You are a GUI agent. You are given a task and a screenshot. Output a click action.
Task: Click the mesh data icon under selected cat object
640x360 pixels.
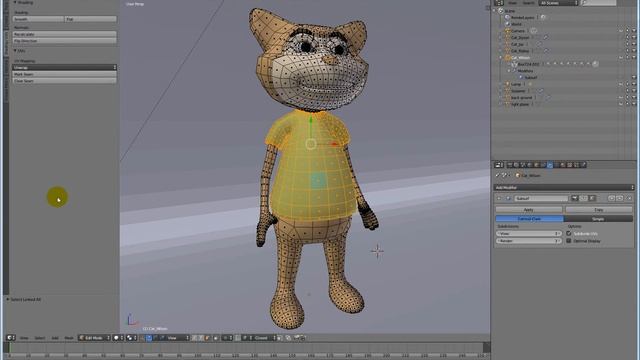point(514,64)
